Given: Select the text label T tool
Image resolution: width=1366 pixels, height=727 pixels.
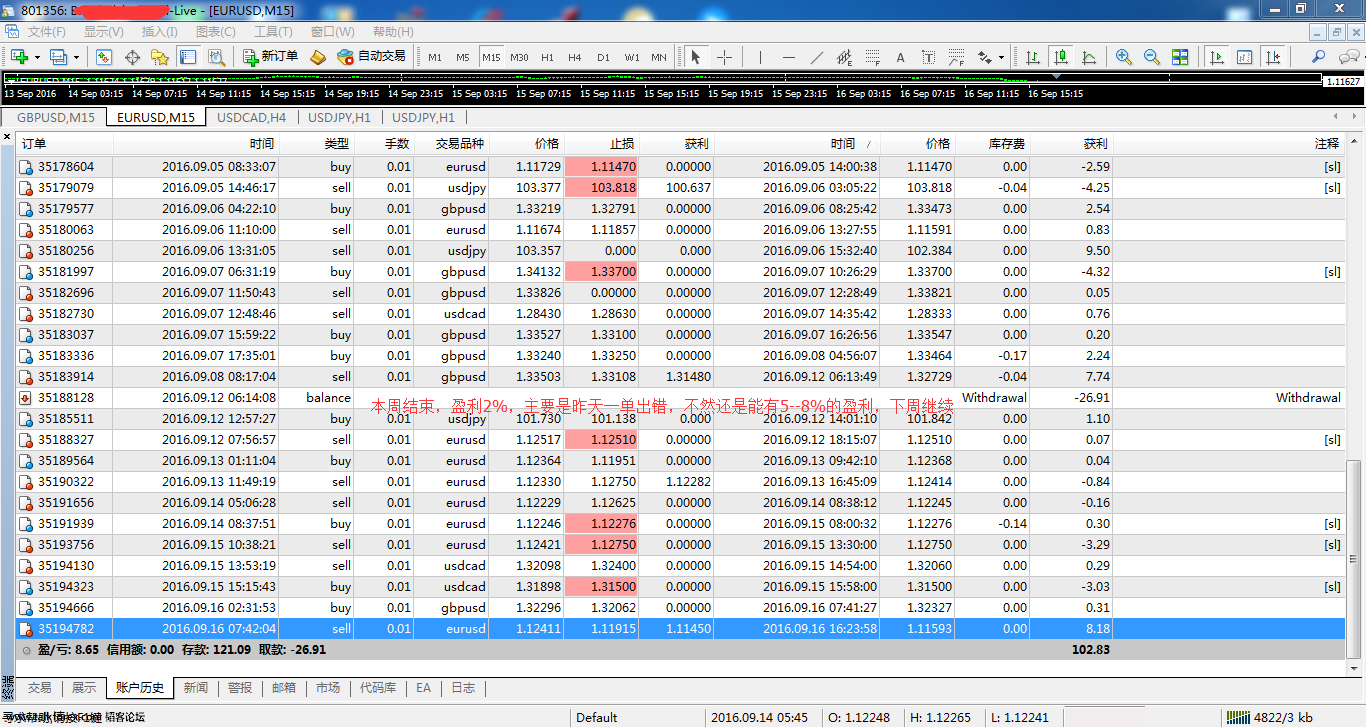Looking at the screenshot, I should click(x=928, y=57).
